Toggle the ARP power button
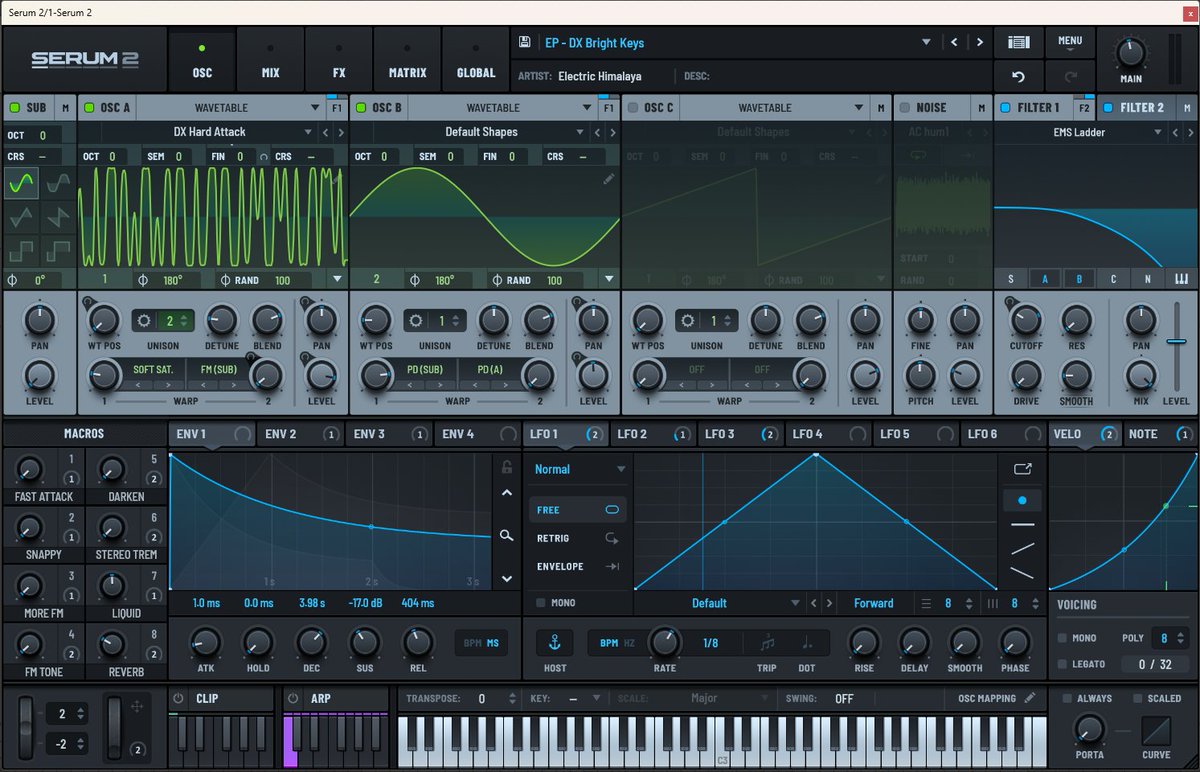Screen dimensions: 1200x772 293,698
